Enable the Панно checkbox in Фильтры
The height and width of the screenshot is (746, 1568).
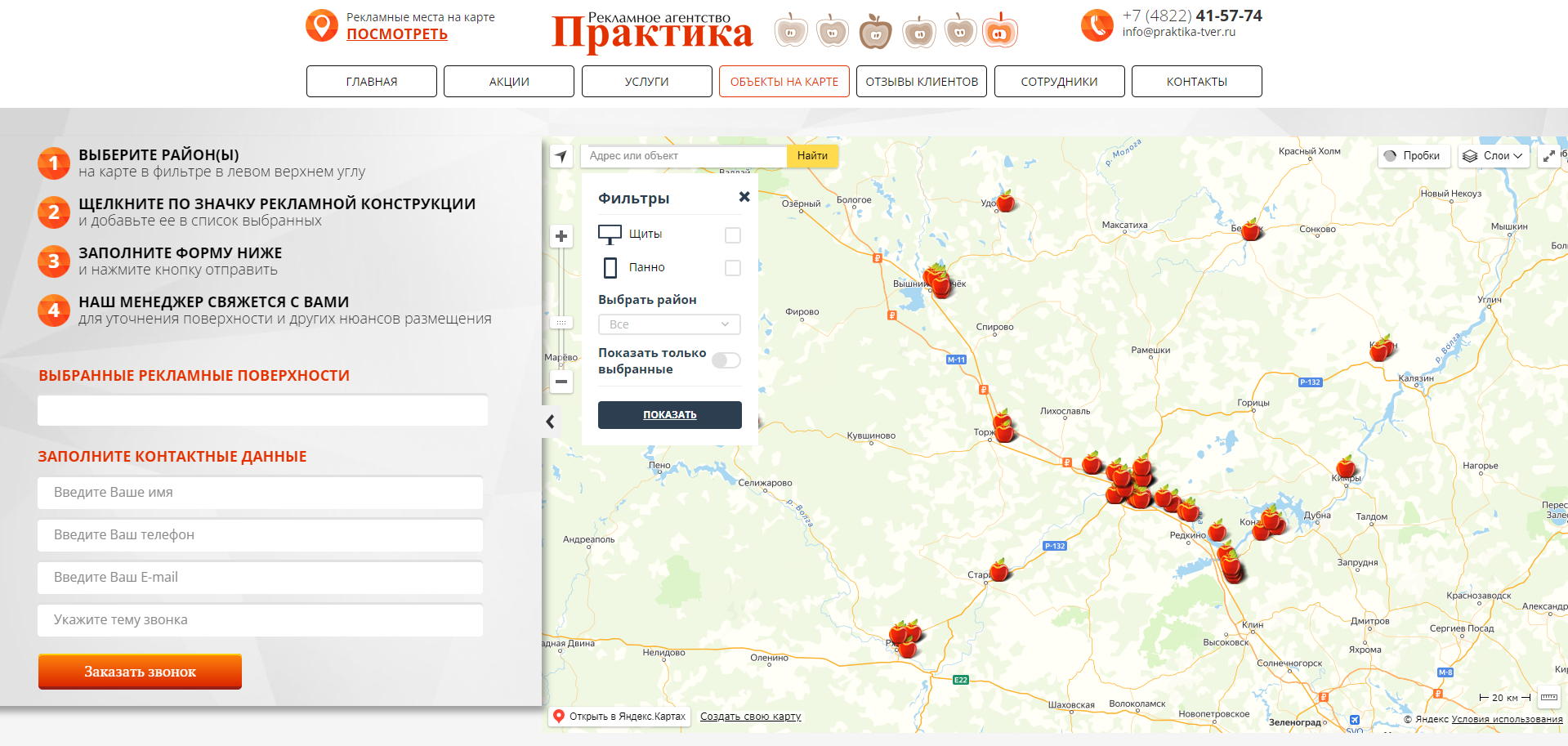[x=732, y=267]
